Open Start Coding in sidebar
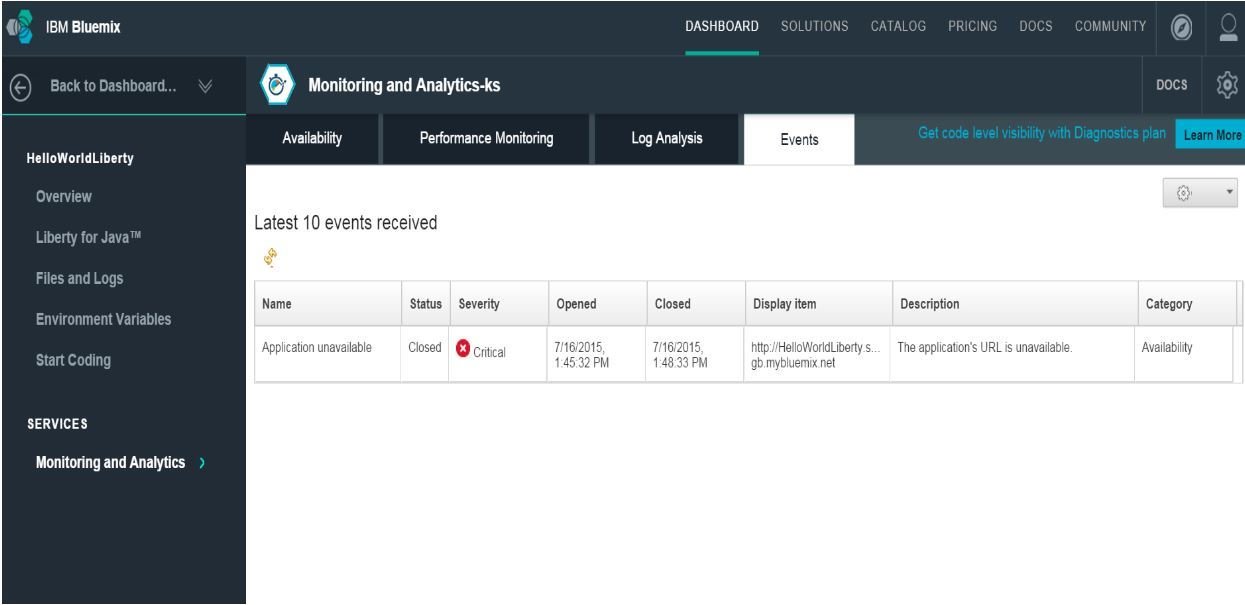Image resolution: width=1245 pixels, height=605 pixels. pos(73,362)
